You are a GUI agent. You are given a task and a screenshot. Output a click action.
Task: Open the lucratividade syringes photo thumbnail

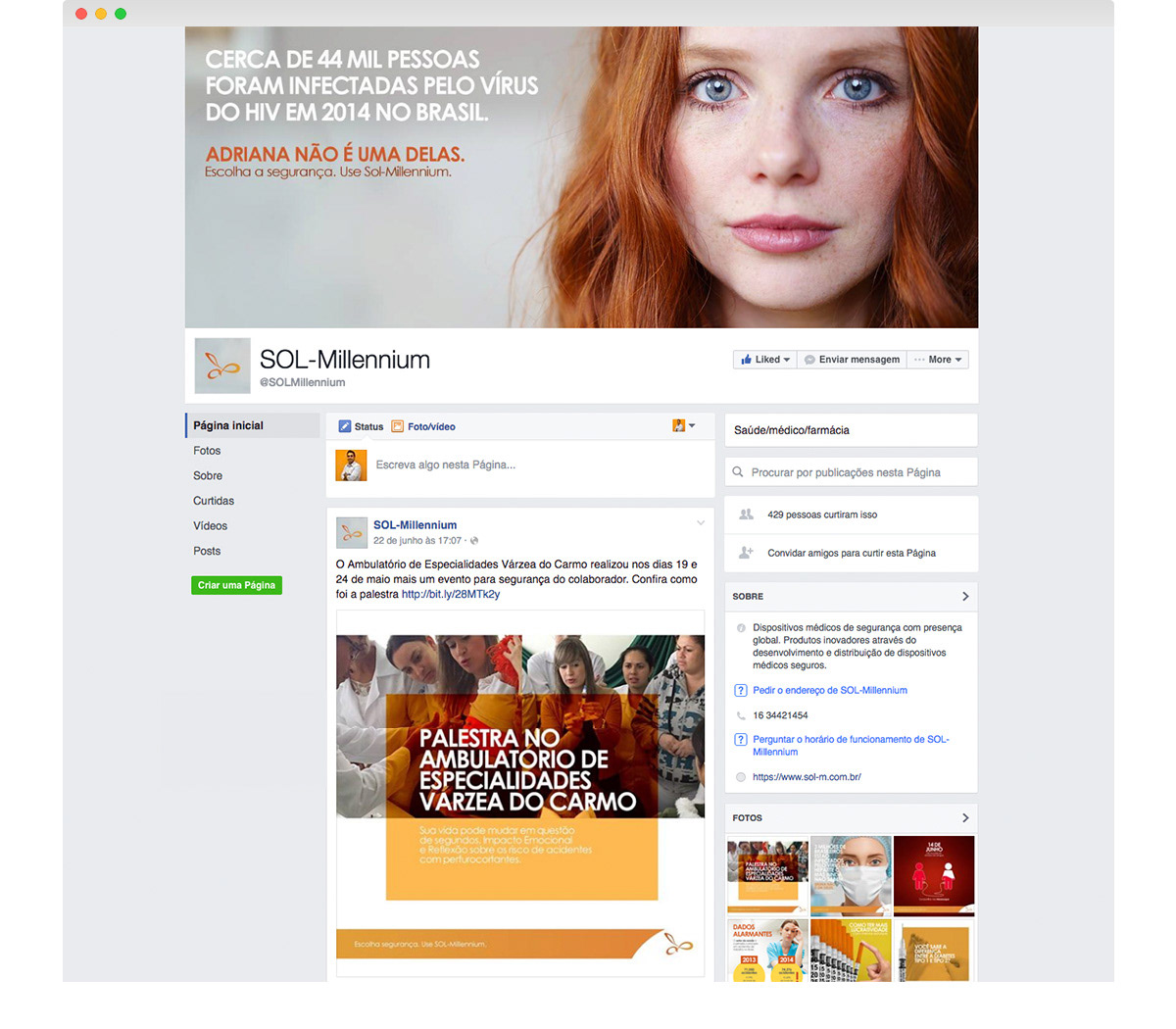(x=851, y=950)
